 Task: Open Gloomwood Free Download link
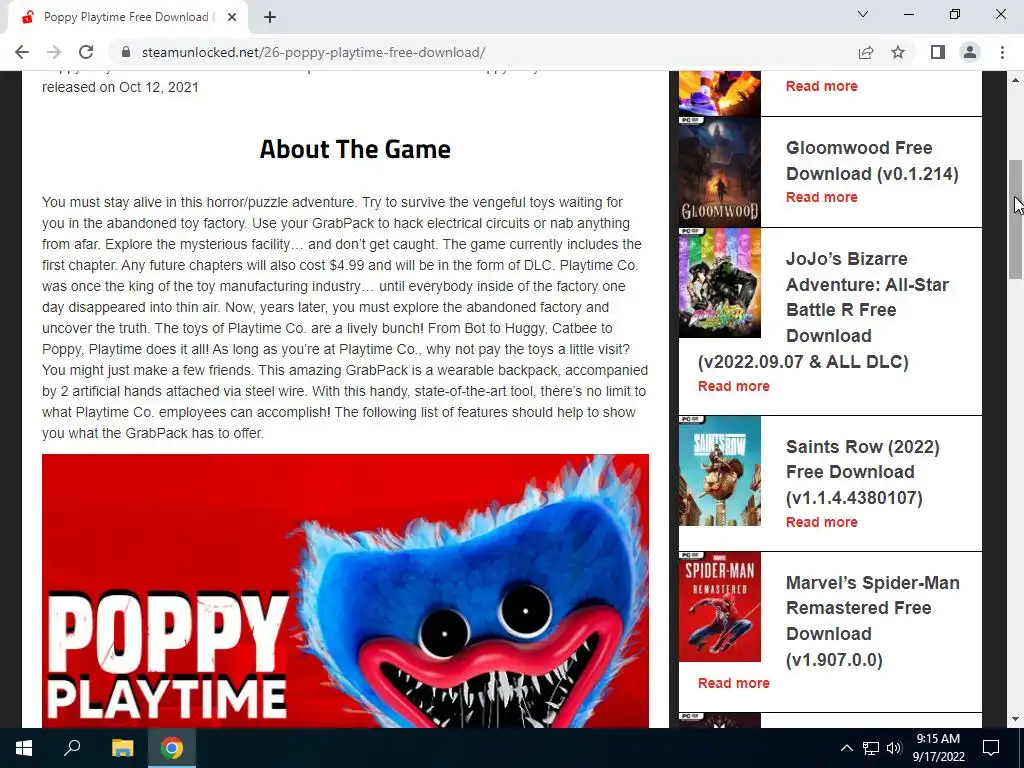click(x=872, y=161)
